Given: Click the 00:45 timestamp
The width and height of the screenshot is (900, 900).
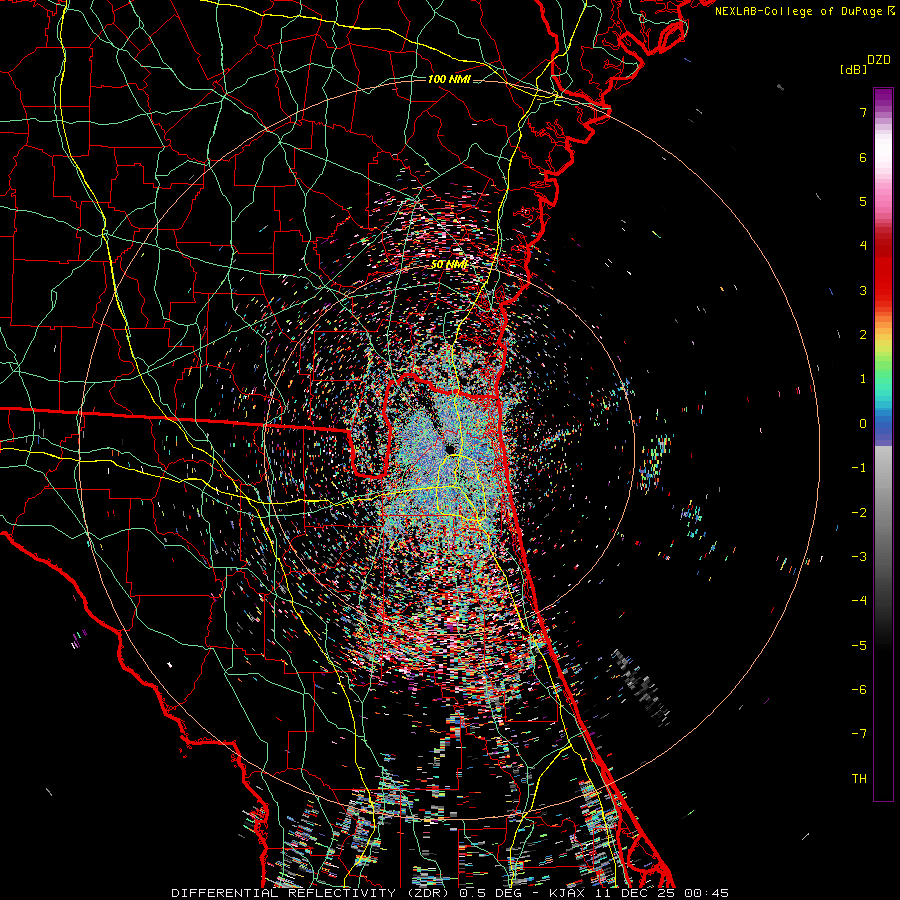Looking at the screenshot, I should pyautogui.click(x=707, y=893).
